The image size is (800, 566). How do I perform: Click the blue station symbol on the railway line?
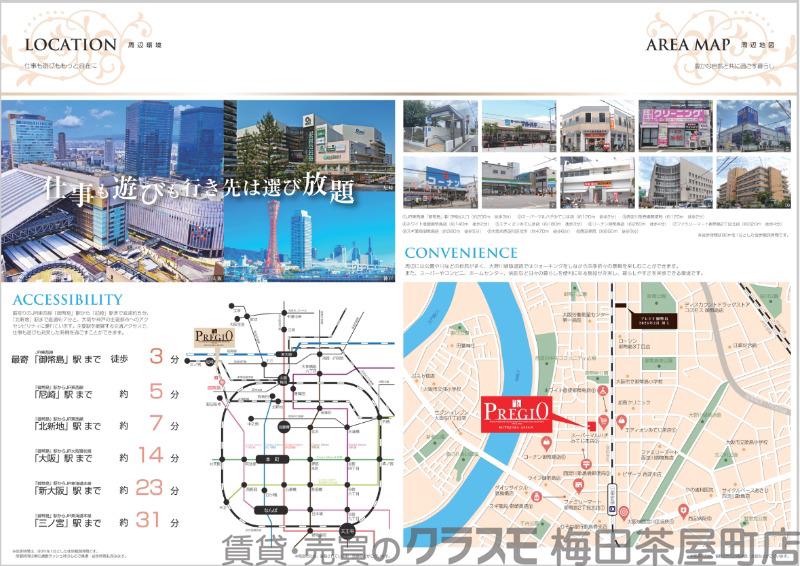pyautogui.click(x=610, y=507)
